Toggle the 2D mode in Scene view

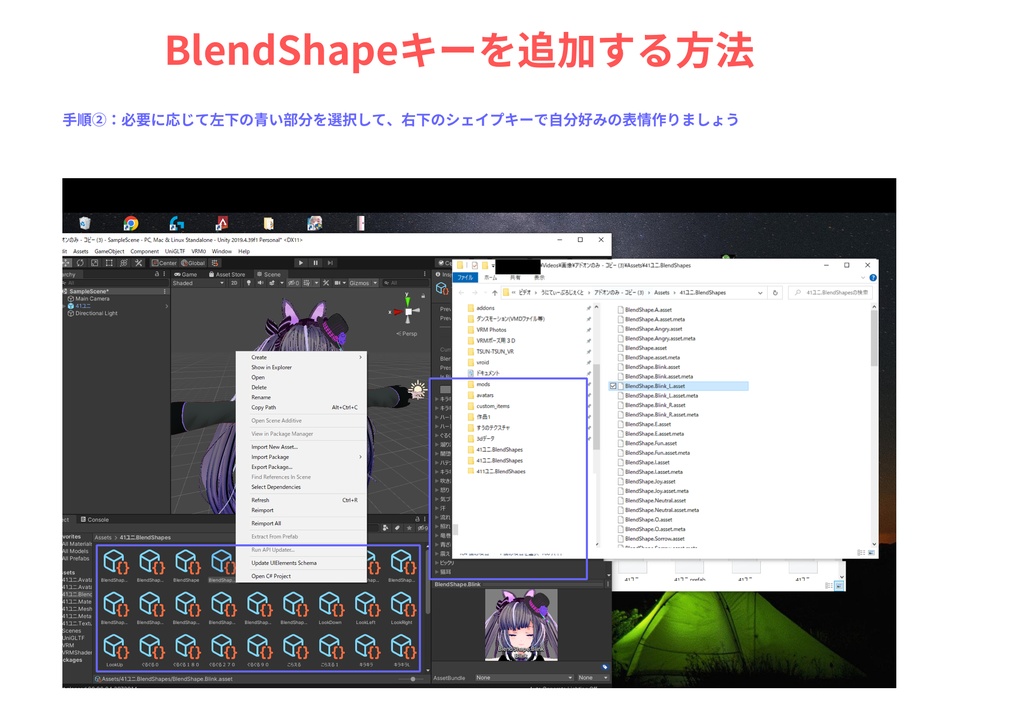tap(233, 281)
